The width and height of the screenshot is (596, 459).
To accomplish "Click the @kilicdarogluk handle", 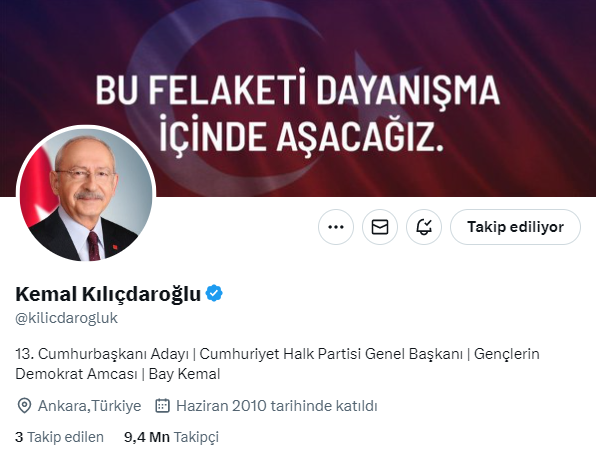I will pyautogui.click(x=67, y=318).
